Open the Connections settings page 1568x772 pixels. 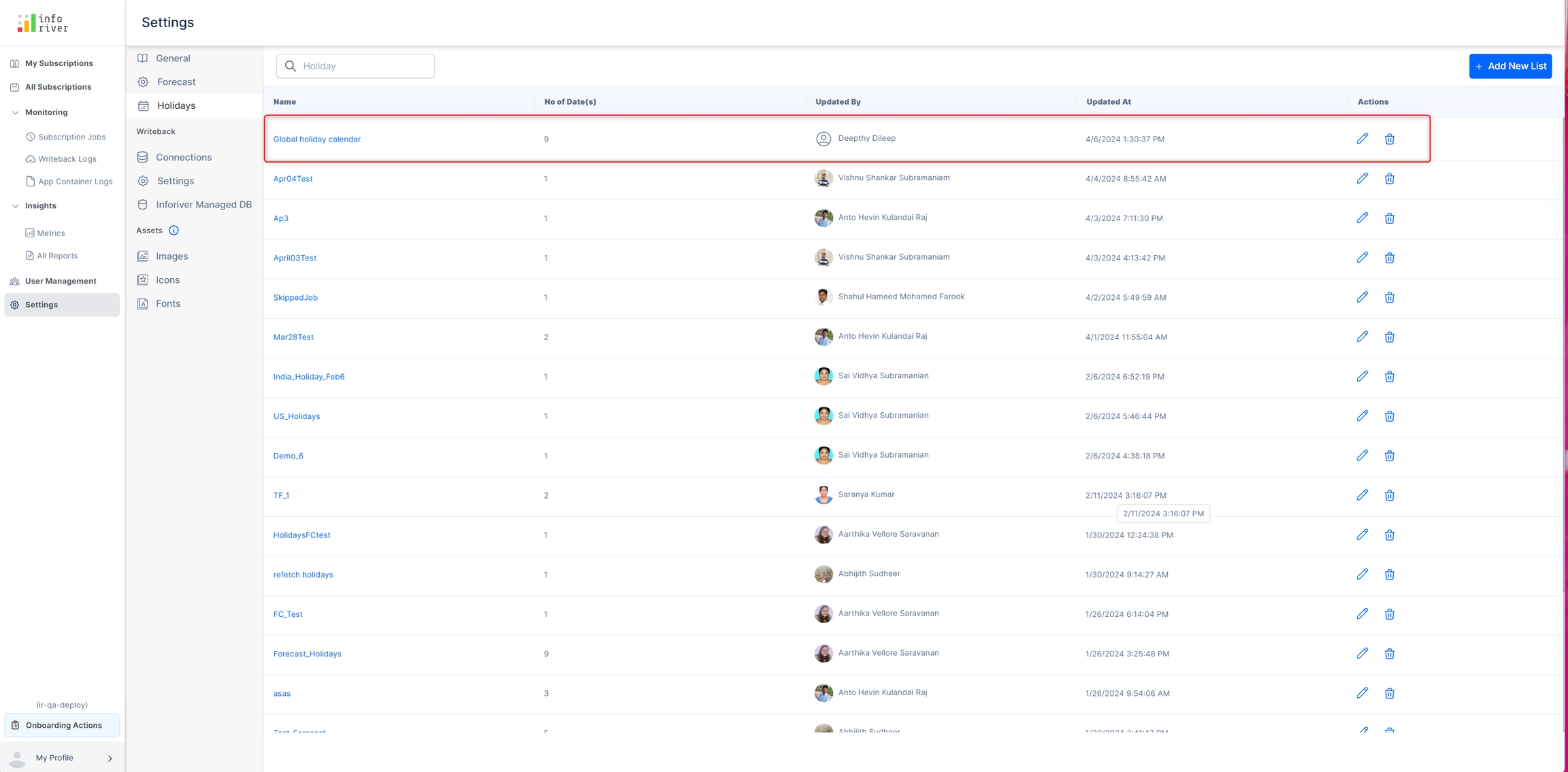click(183, 157)
